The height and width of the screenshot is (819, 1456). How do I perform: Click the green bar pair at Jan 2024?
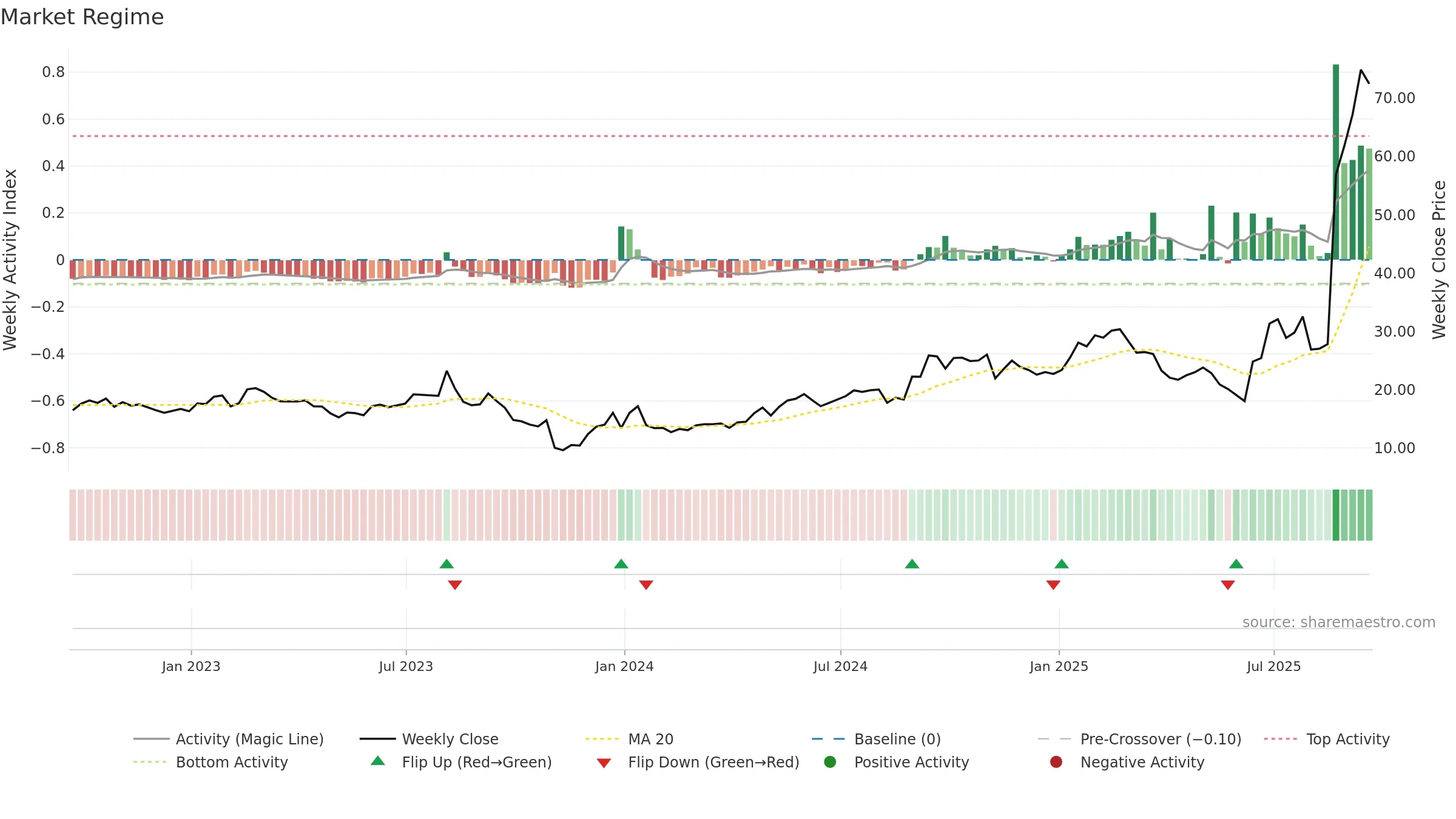click(625, 243)
